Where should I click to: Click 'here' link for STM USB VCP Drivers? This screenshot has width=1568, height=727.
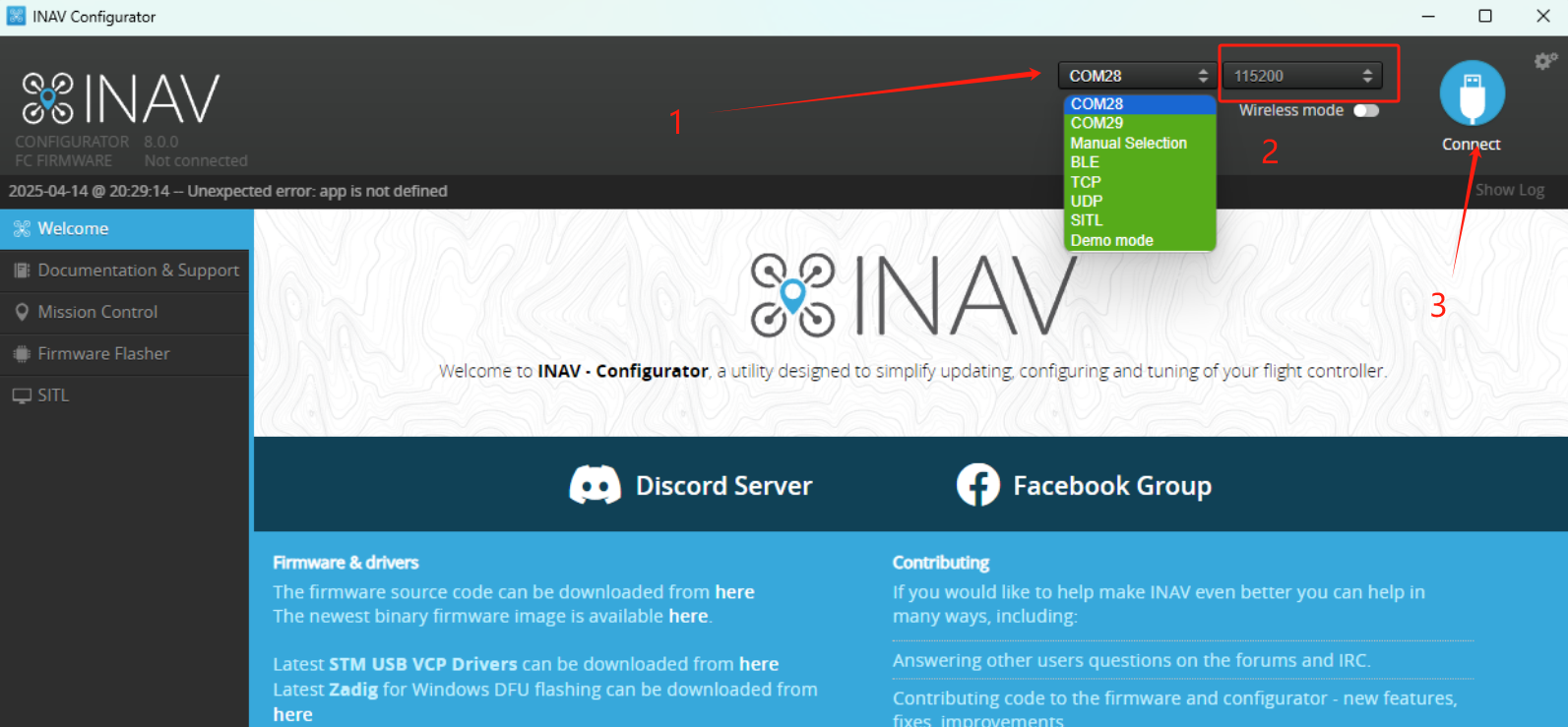[x=759, y=664]
